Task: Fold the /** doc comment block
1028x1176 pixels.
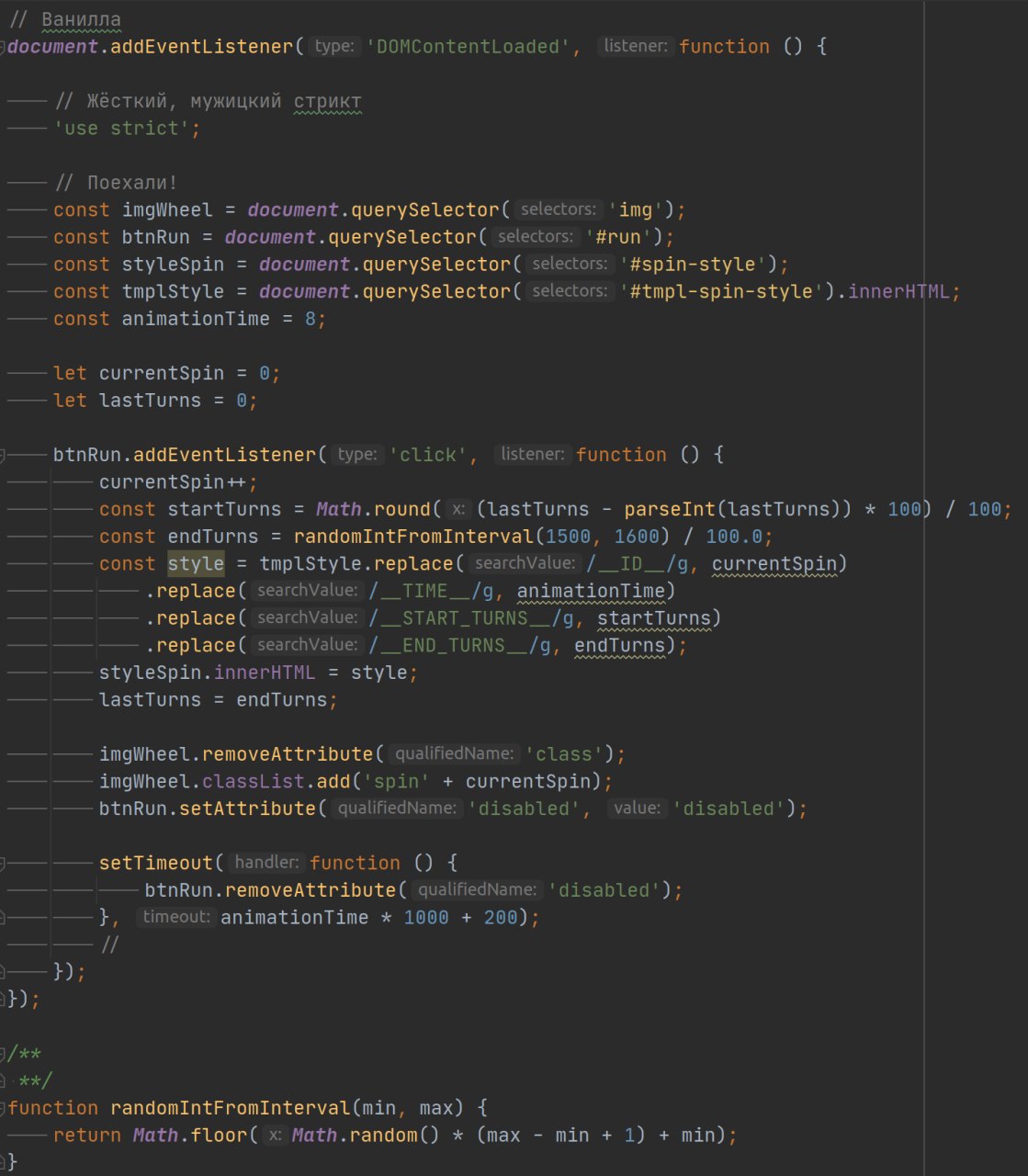Action: [3, 1054]
